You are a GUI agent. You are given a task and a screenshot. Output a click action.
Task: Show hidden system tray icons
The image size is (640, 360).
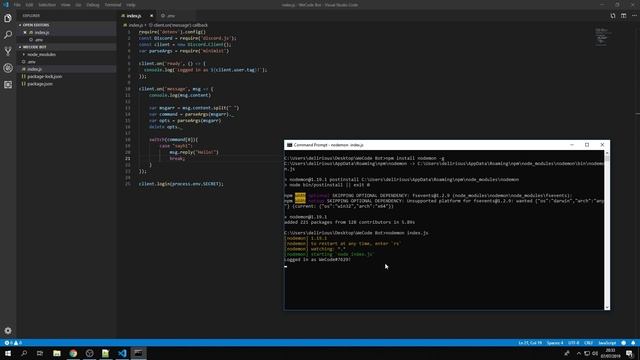(x=579, y=353)
